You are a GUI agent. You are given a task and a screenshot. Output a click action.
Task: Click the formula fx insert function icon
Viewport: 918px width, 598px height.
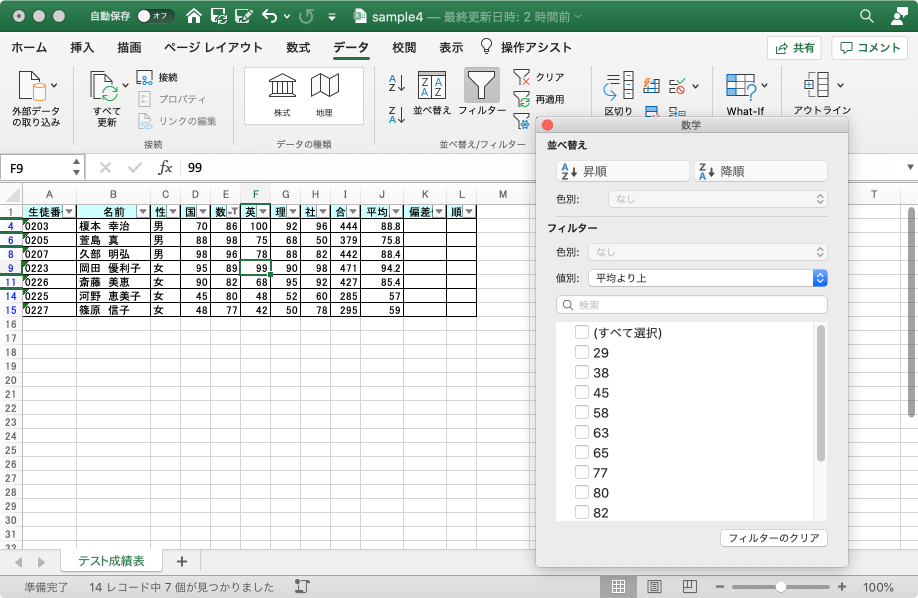click(165, 168)
